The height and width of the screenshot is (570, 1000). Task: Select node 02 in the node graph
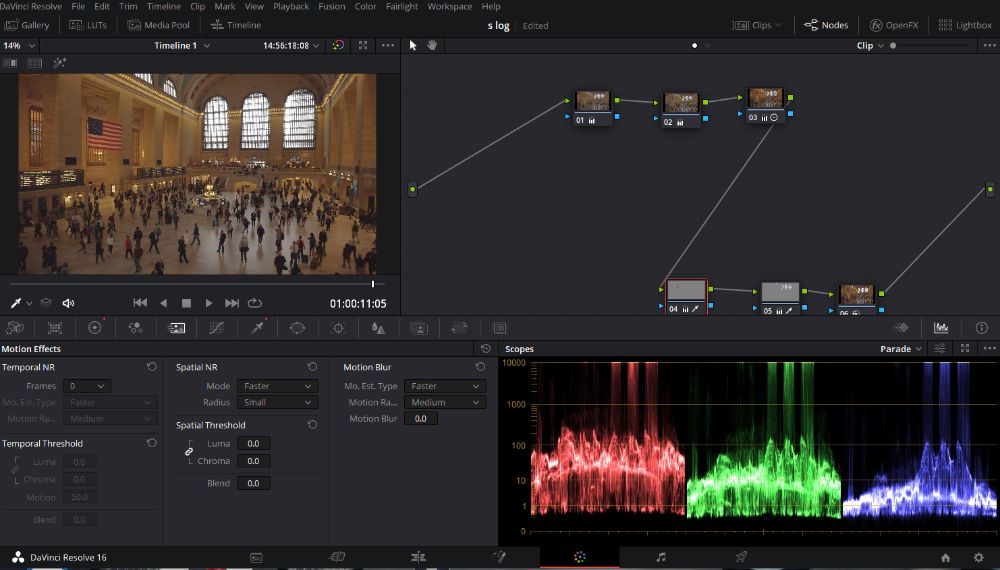tap(680, 104)
